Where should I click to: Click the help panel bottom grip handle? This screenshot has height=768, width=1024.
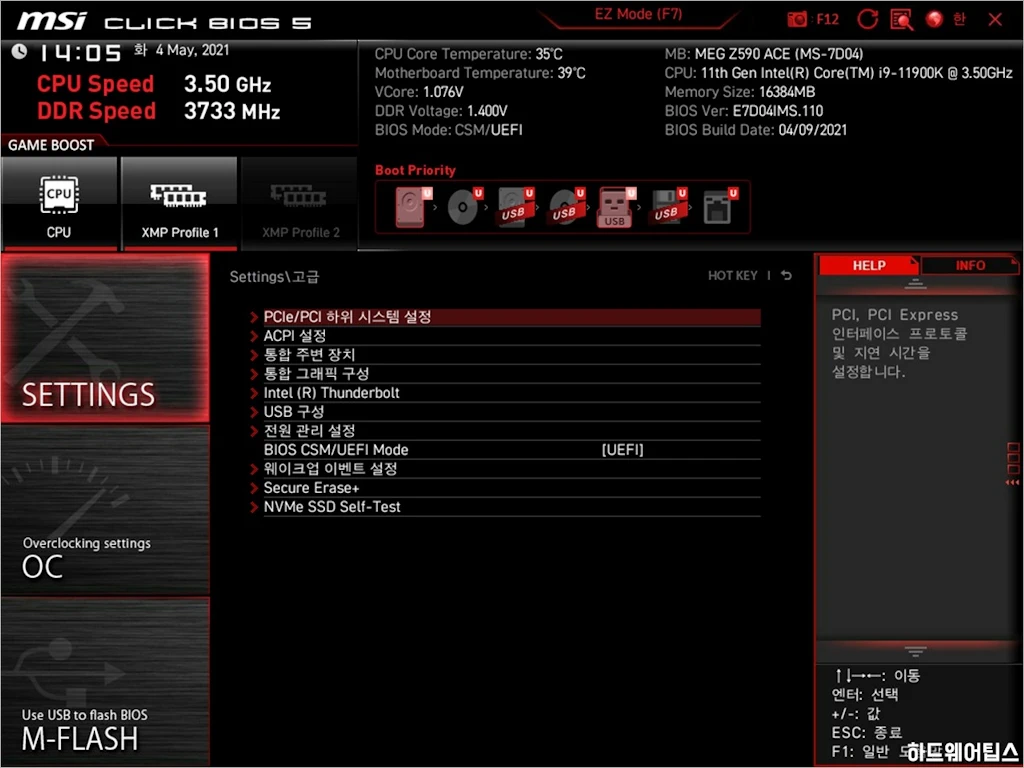[915, 651]
